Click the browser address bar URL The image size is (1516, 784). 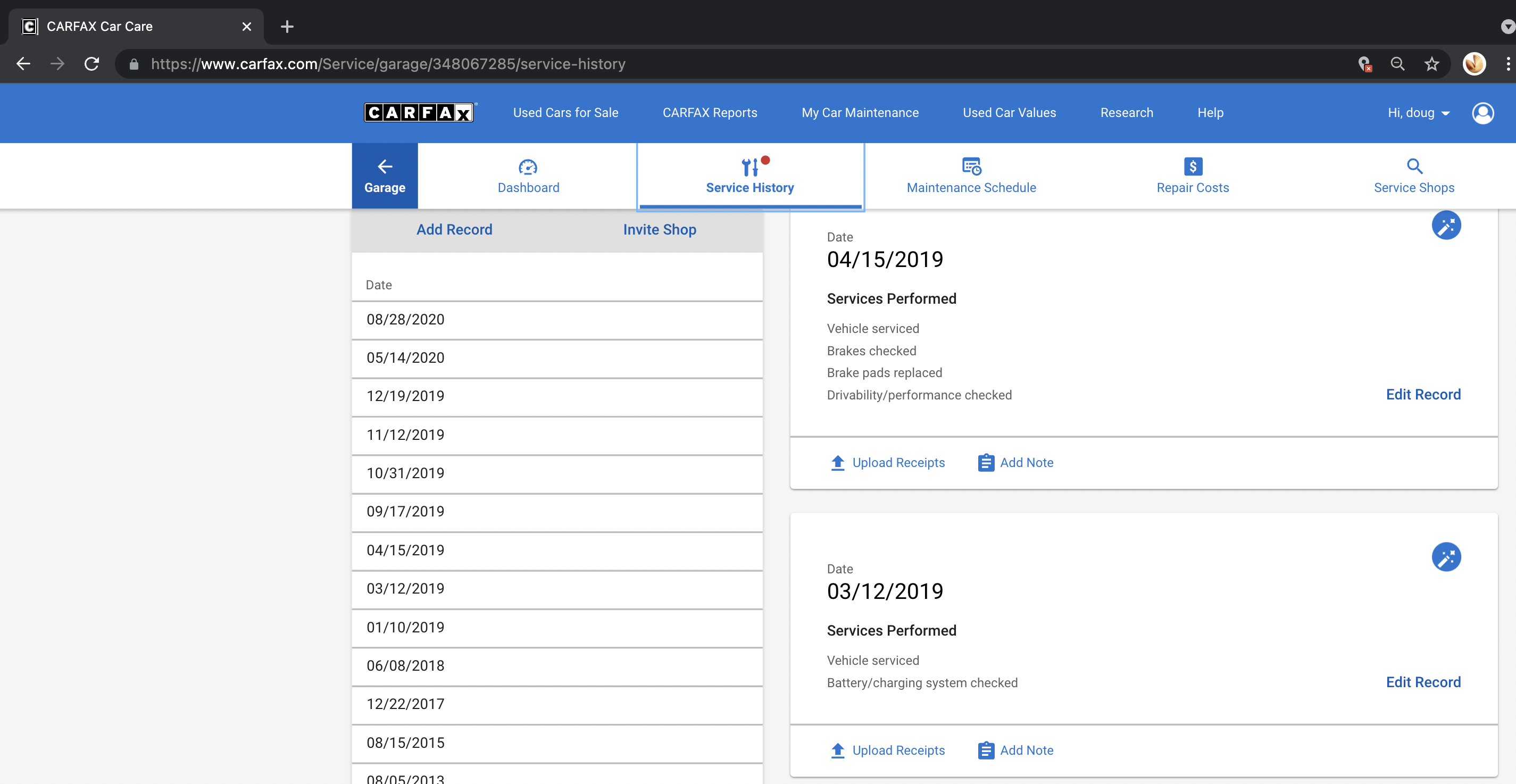(388, 64)
